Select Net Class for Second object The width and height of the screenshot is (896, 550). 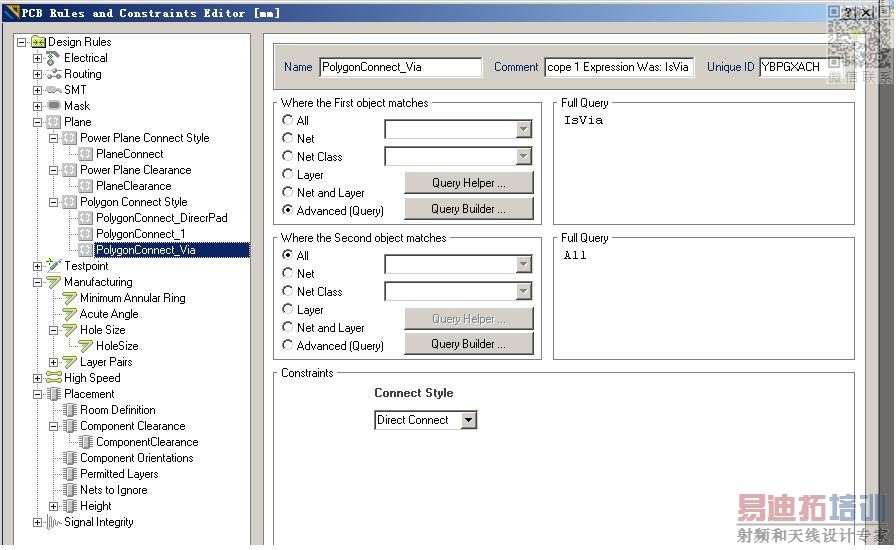(x=287, y=291)
